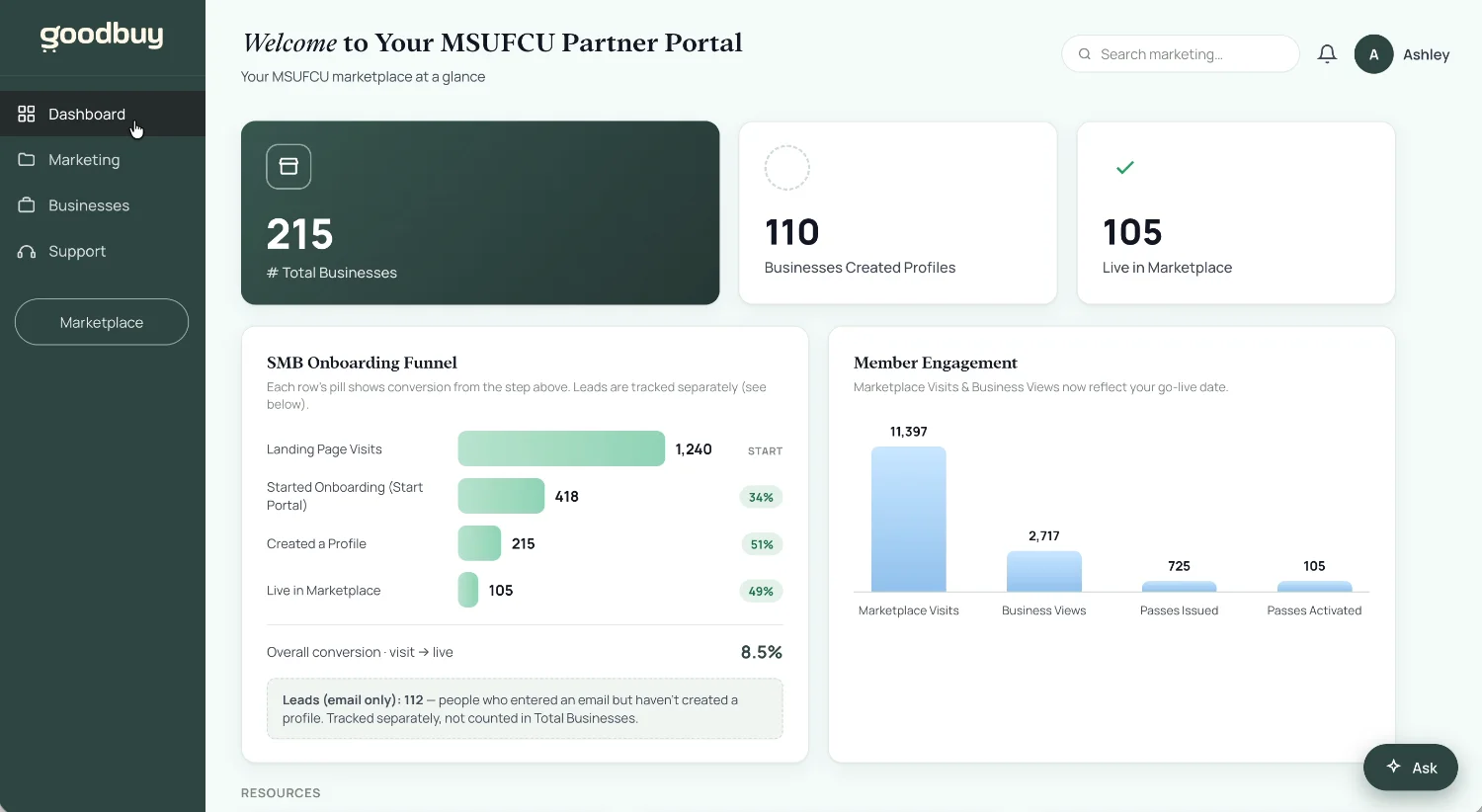Click the 2,717 chart value
1482x812 pixels.
pos(1044,536)
